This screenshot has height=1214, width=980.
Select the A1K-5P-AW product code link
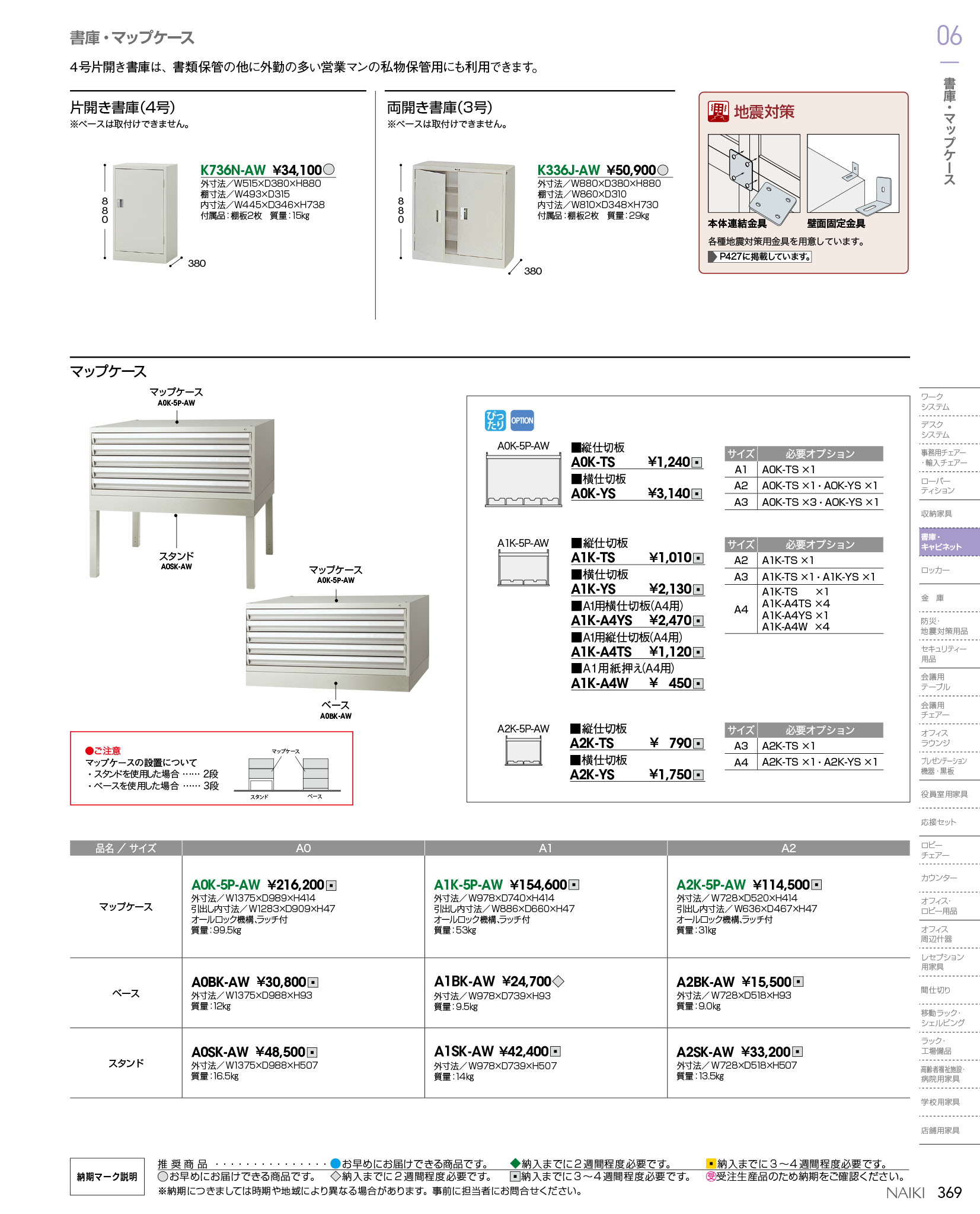[468, 885]
